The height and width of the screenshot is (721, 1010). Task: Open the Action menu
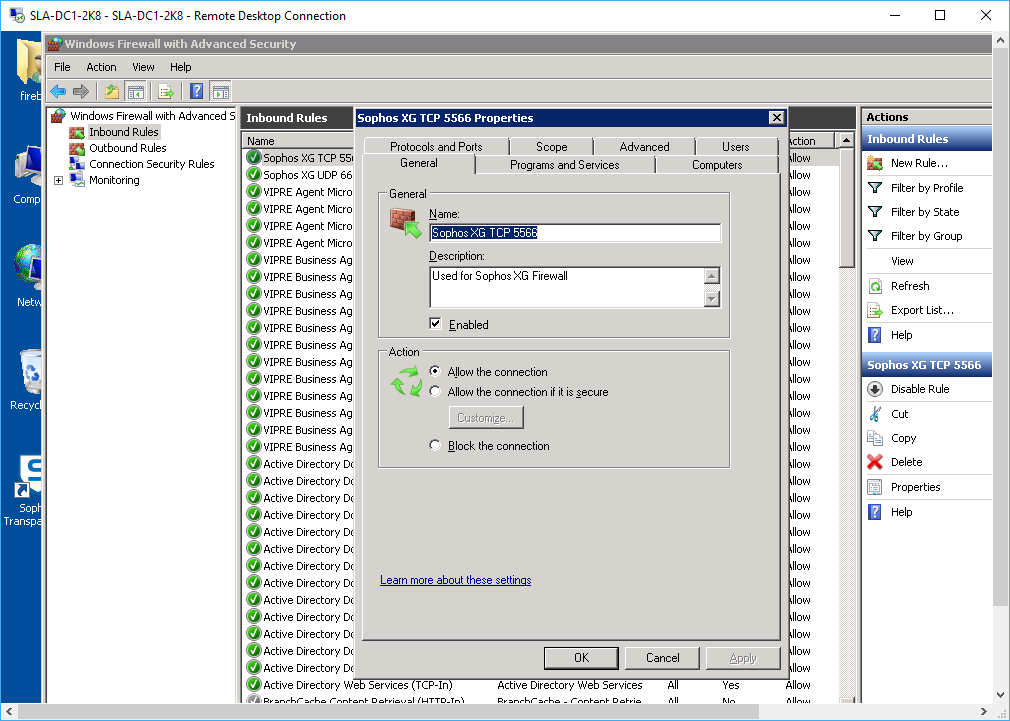[x=101, y=67]
